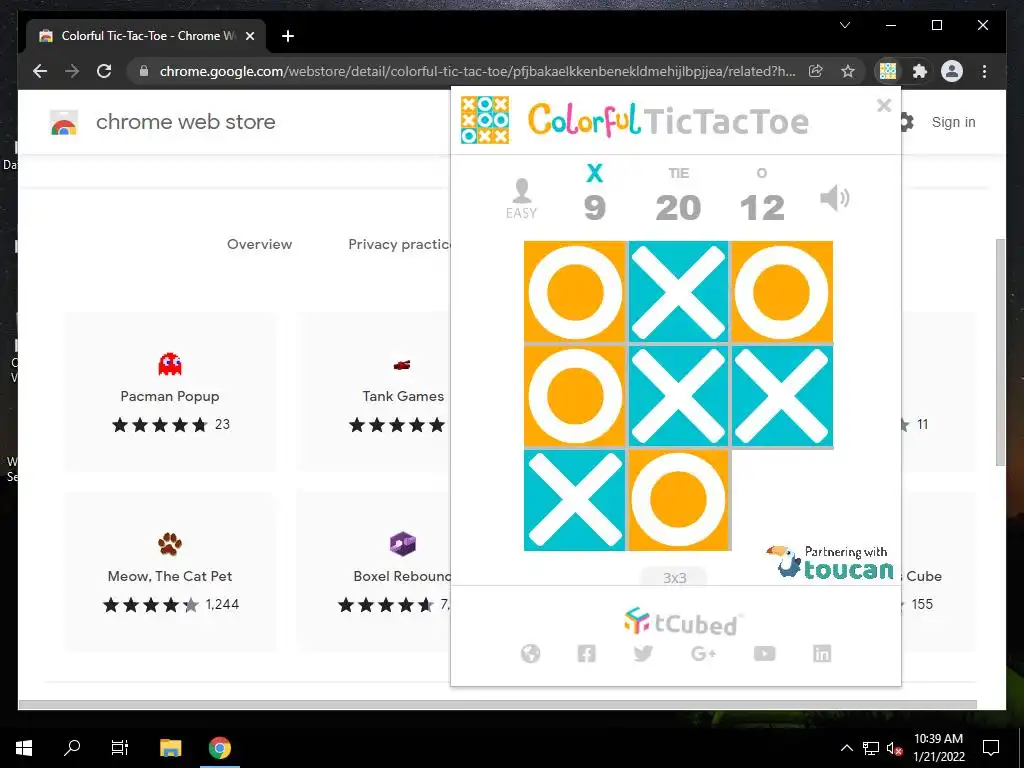The height and width of the screenshot is (768, 1024).
Task: Click the X score value 9
Action: 594,208
